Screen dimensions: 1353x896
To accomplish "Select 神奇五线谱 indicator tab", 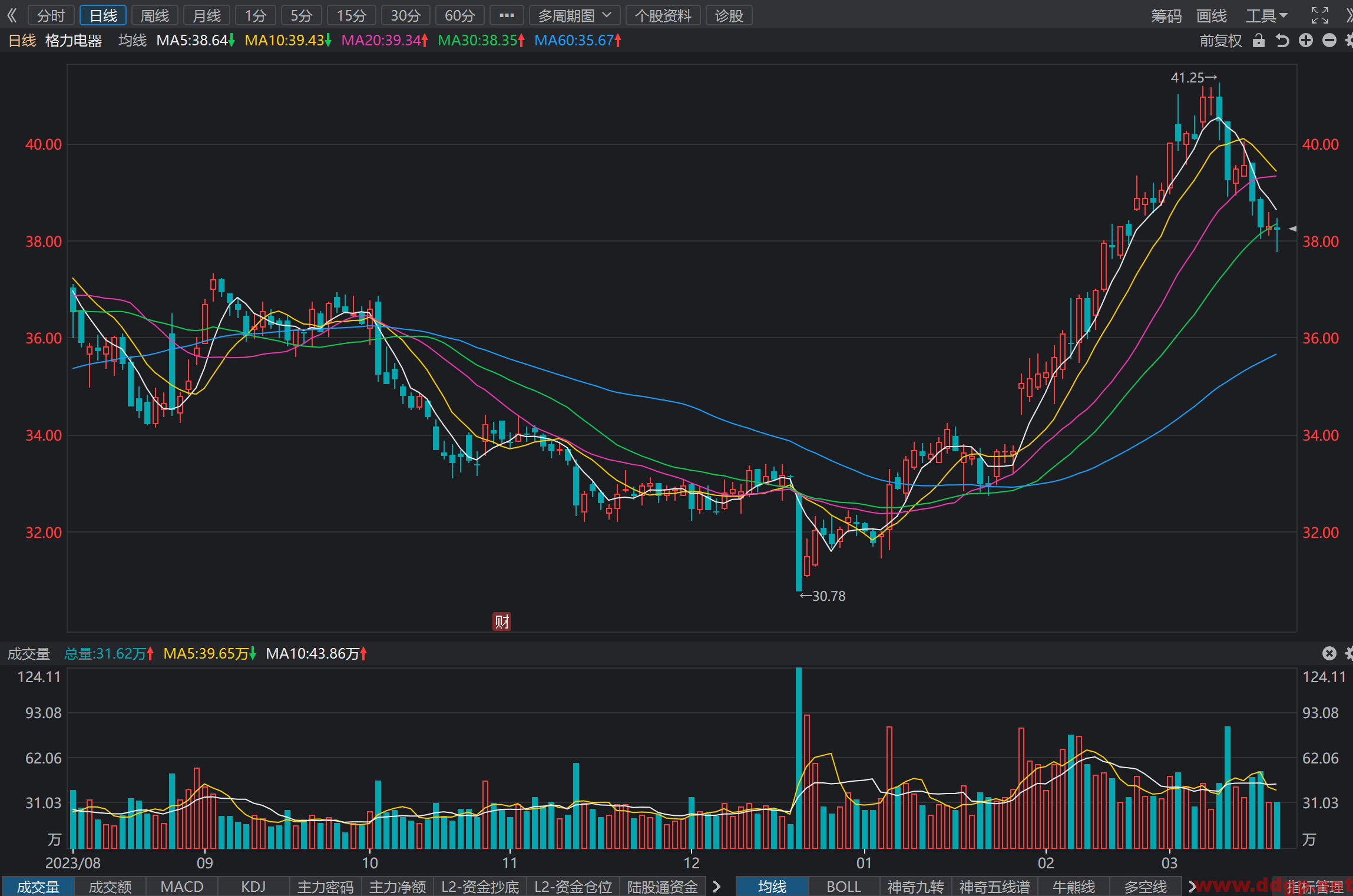I will coord(995,887).
